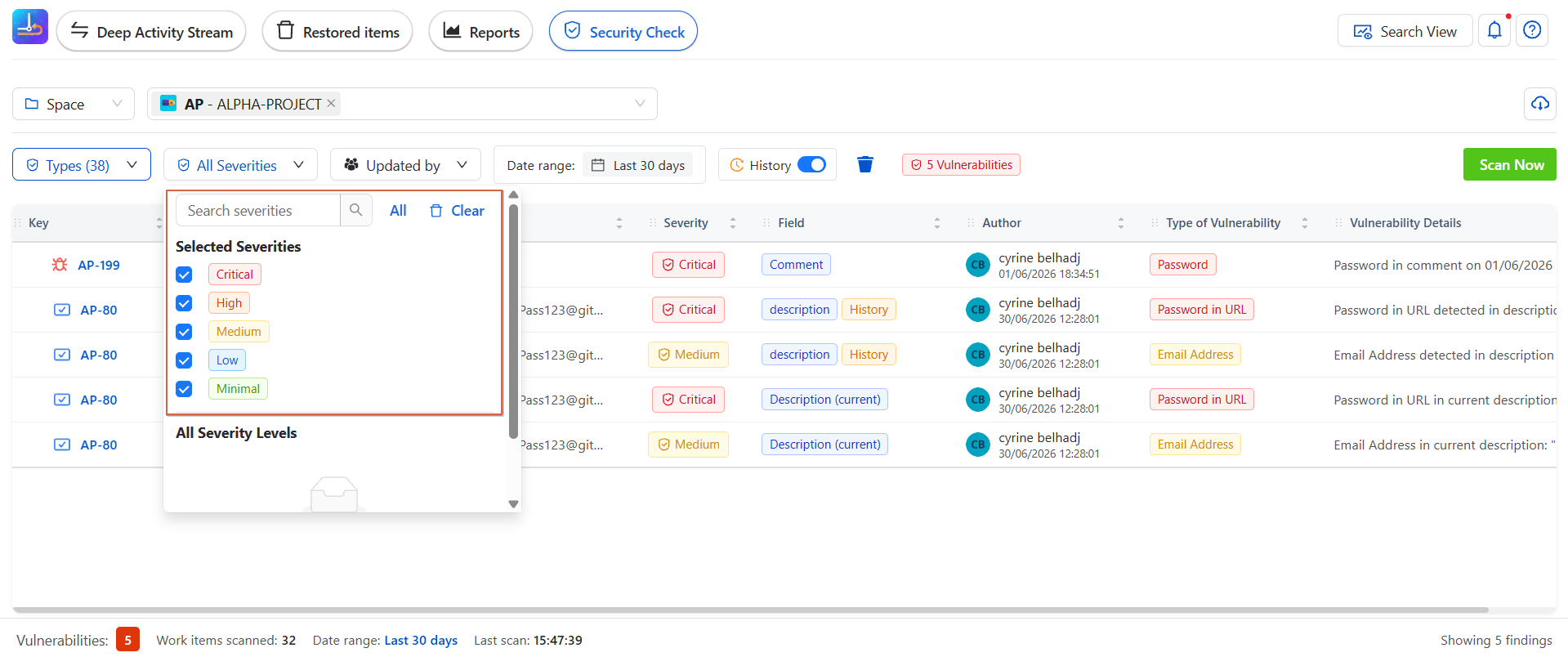Image resolution: width=1568 pixels, height=657 pixels.
Task: Click the Severity column sort arrows
Action: click(733, 223)
